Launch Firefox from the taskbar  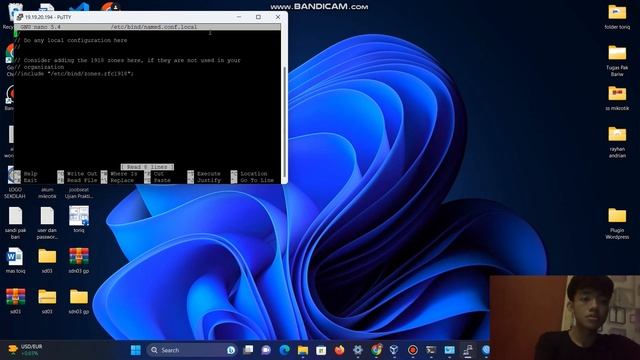339,350
